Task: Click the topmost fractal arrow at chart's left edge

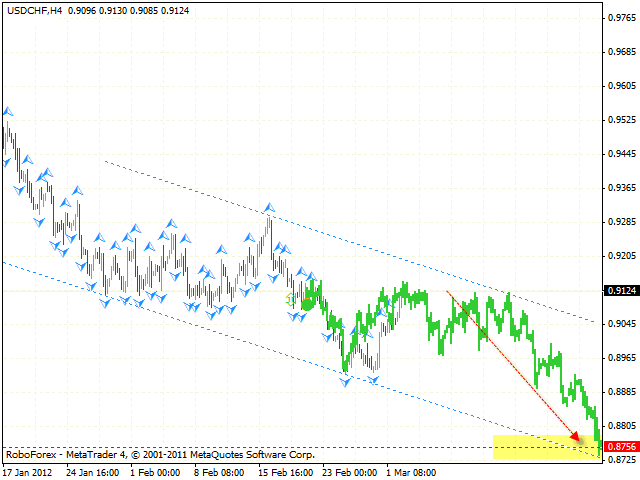Action: click(x=8, y=112)
